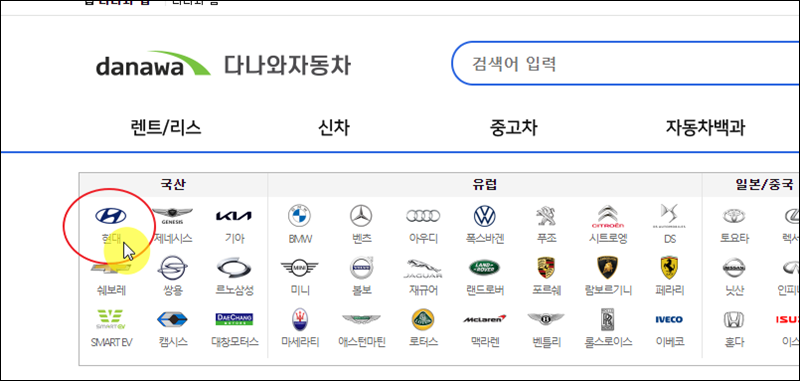Select the Toyota logo
This screenshot has width=800, height=381.
tap(734, 216)
